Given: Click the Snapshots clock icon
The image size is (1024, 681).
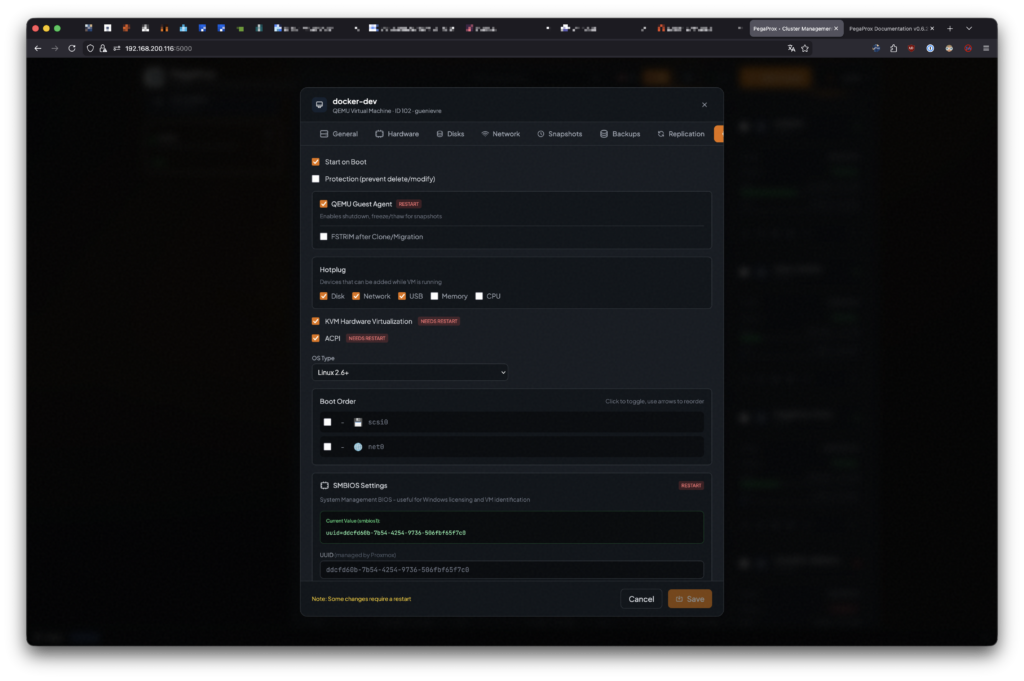Looking at the screenshot, I should 541,134.
